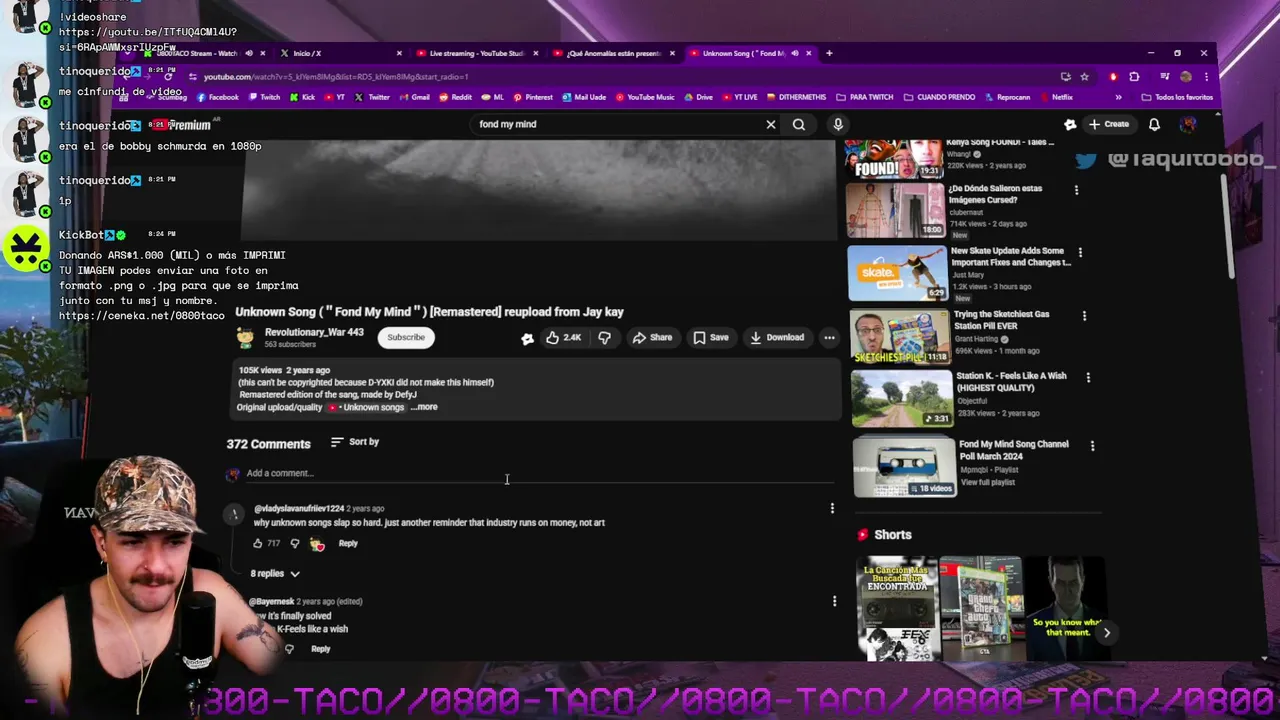
Task: Dislike the video with the thumbs-down icon
Action: (604, 338)
